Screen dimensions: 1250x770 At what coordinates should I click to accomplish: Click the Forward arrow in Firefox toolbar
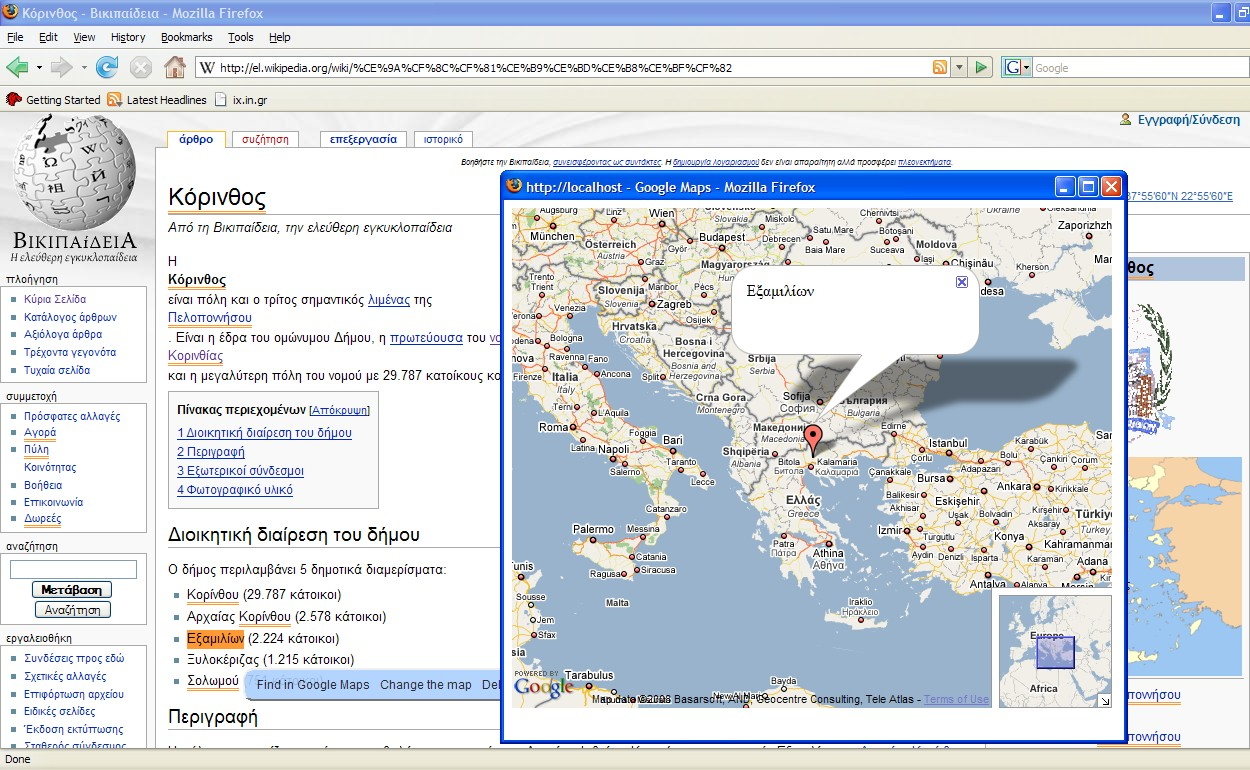(x=62, y=68)
